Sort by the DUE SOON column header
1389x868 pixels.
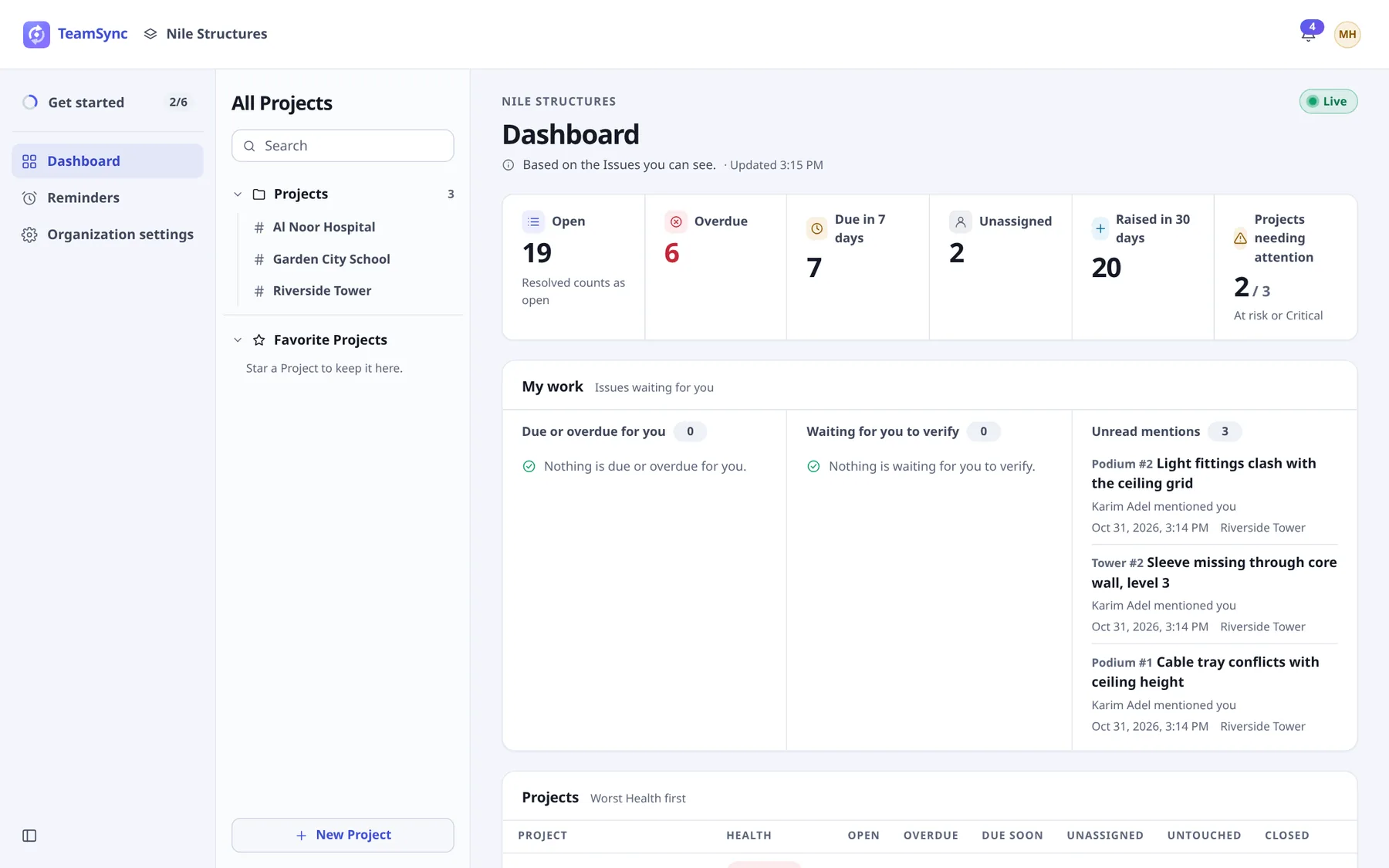[1012, 836]
